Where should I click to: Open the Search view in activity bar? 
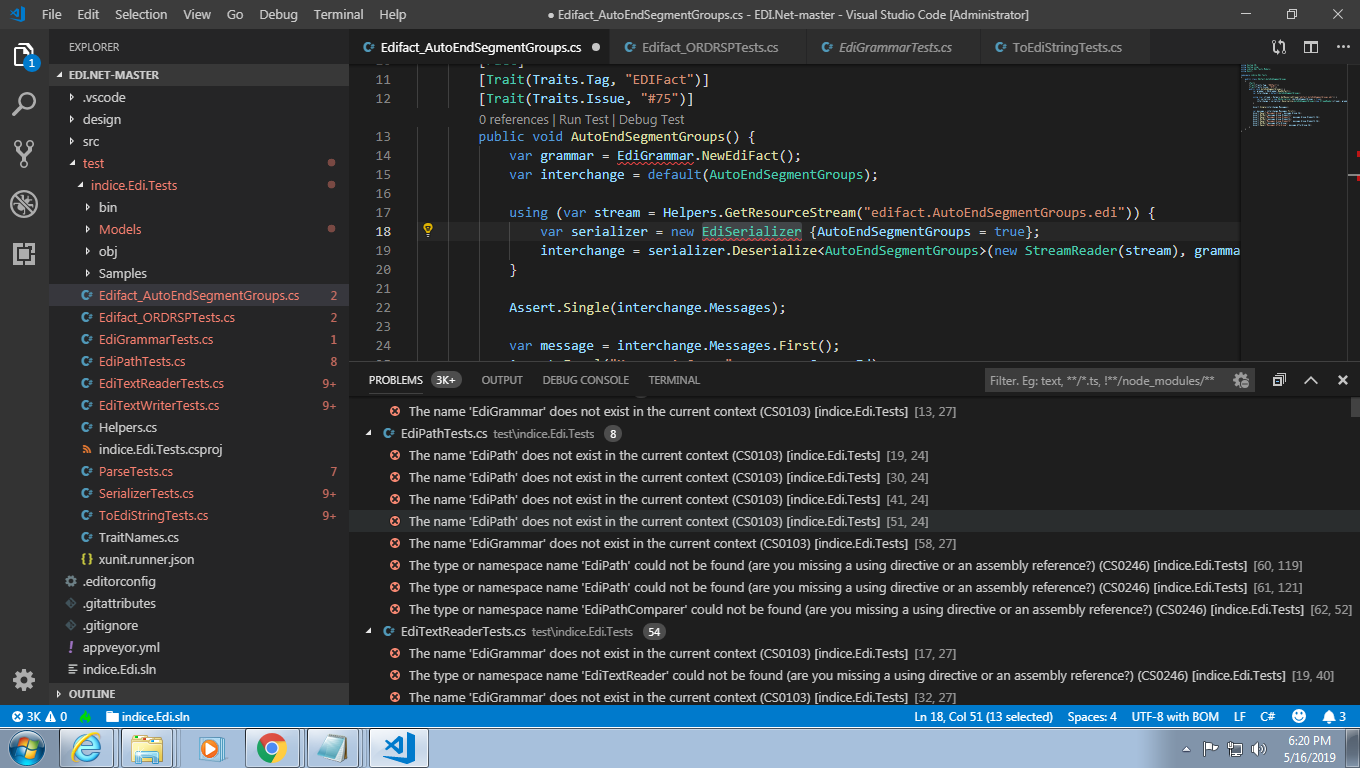tap(24, 104)
